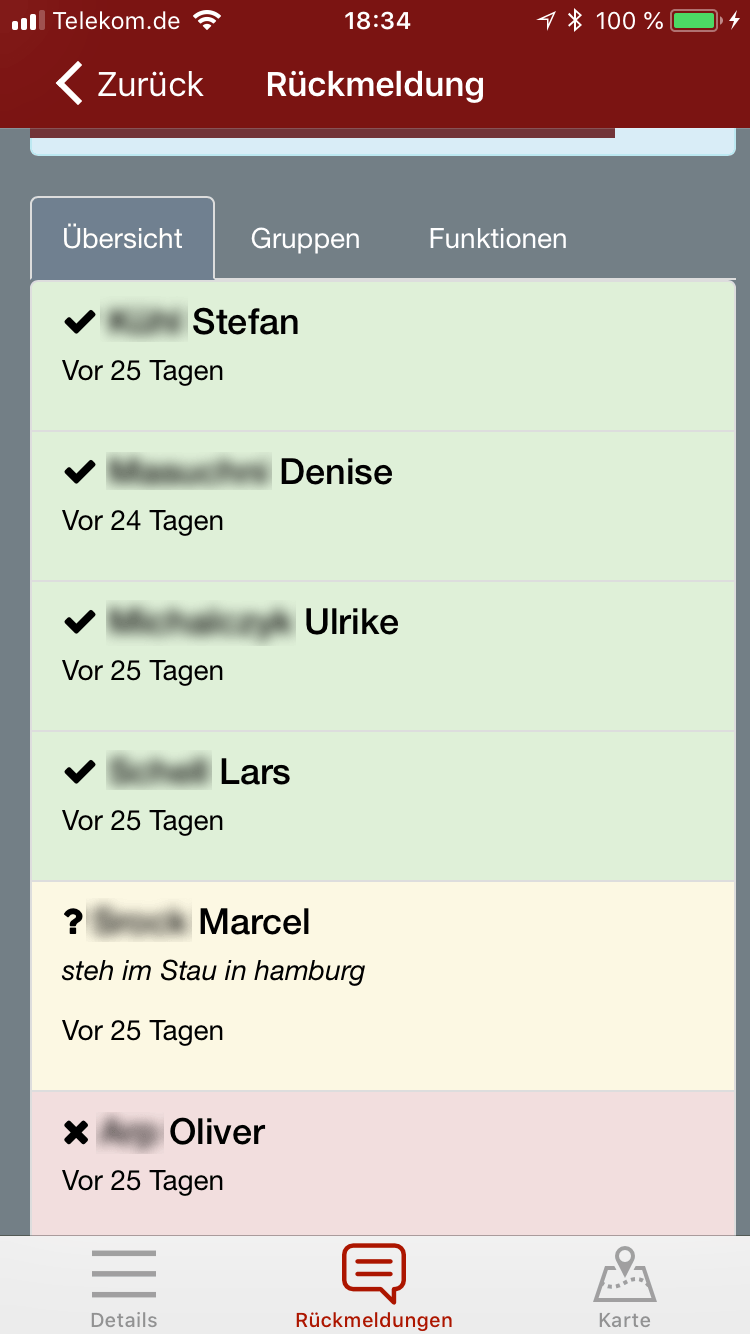The width and height of the screenshot is (750, 1334).
Task: Open Stefan's feedback entry
Action: pyautogui.click(x=383, y=356)
